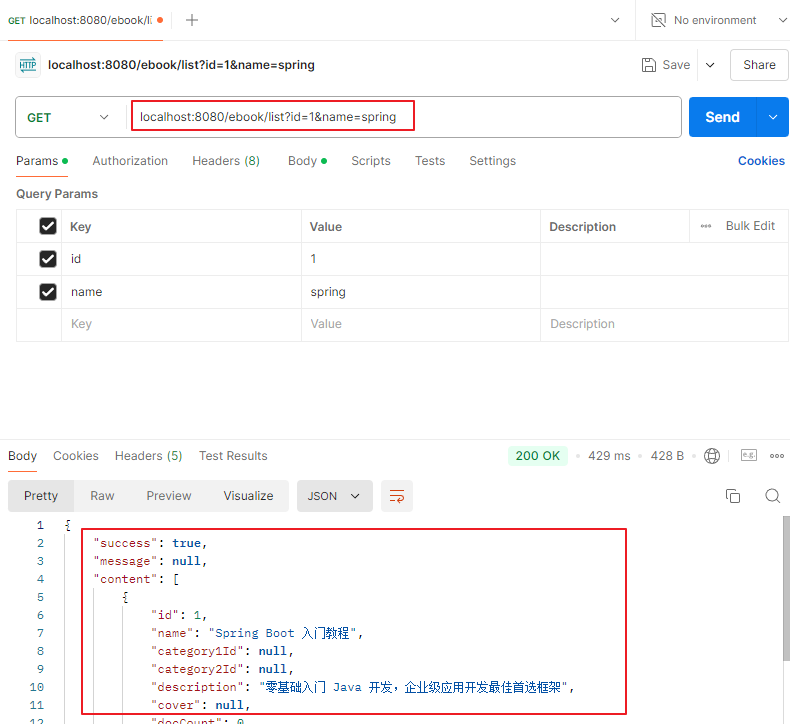This screenshot has width=790, height=724.
Task: Select the response Body tab
Action: point(23,456)
